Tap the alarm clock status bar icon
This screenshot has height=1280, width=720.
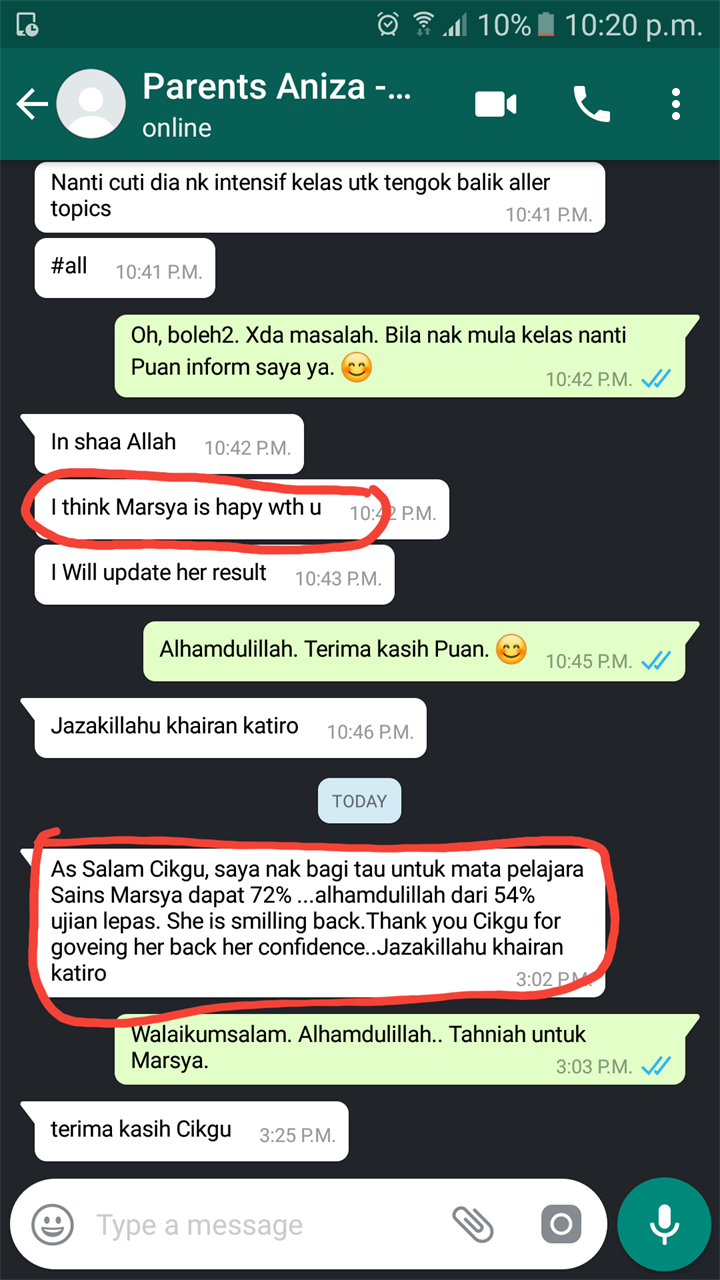pyautogui.click(x=388, y=24)
